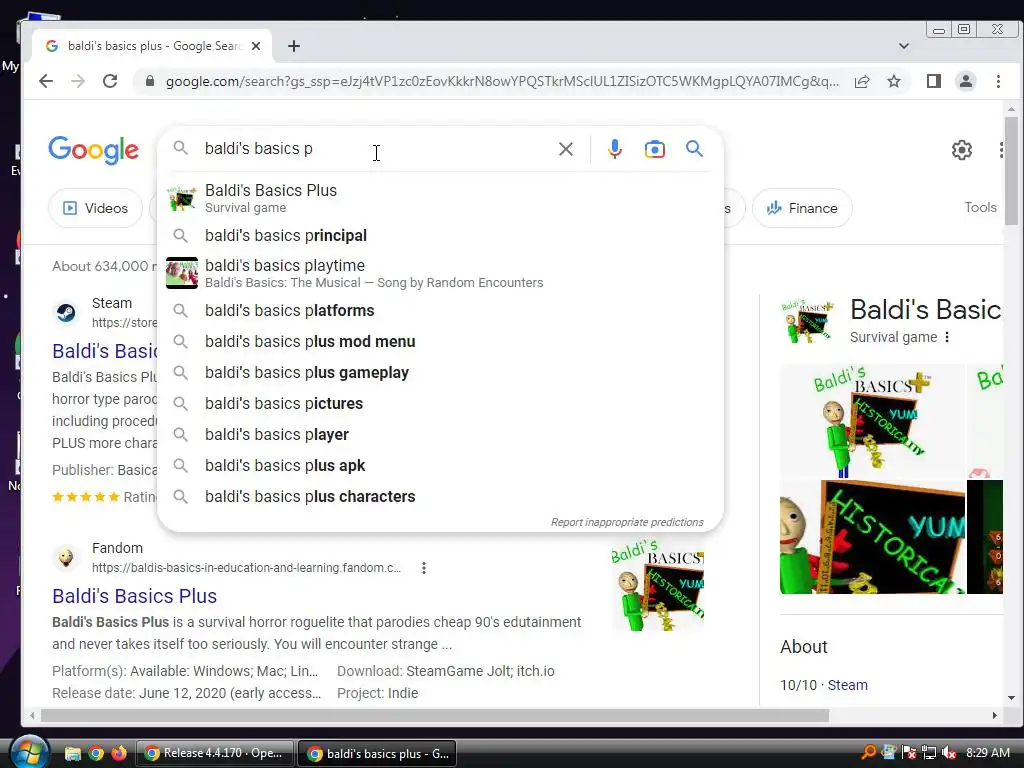
Task: Click the Steam site favicon
Action: (65, 313)
